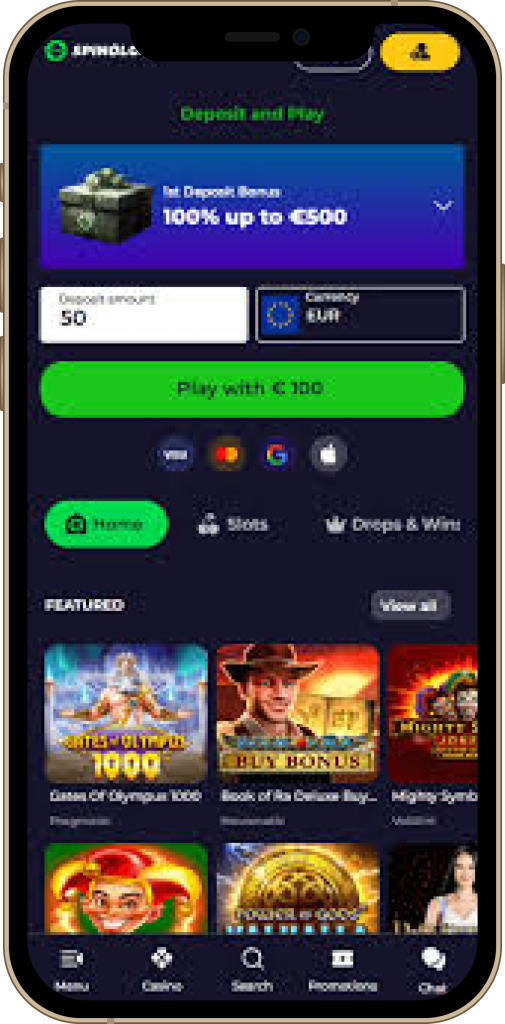The width and height of the screenshot is (505, 1024).
Task: Select the Home tab
Action: (106, 524)
